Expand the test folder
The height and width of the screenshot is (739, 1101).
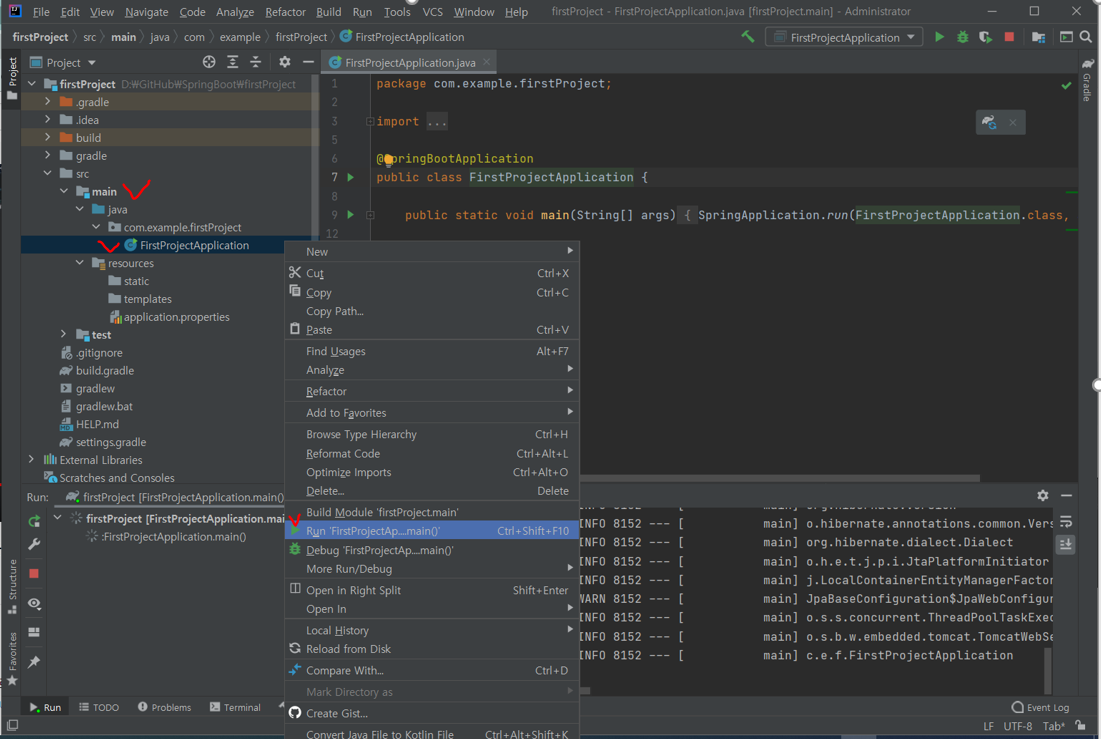point(64,334)
